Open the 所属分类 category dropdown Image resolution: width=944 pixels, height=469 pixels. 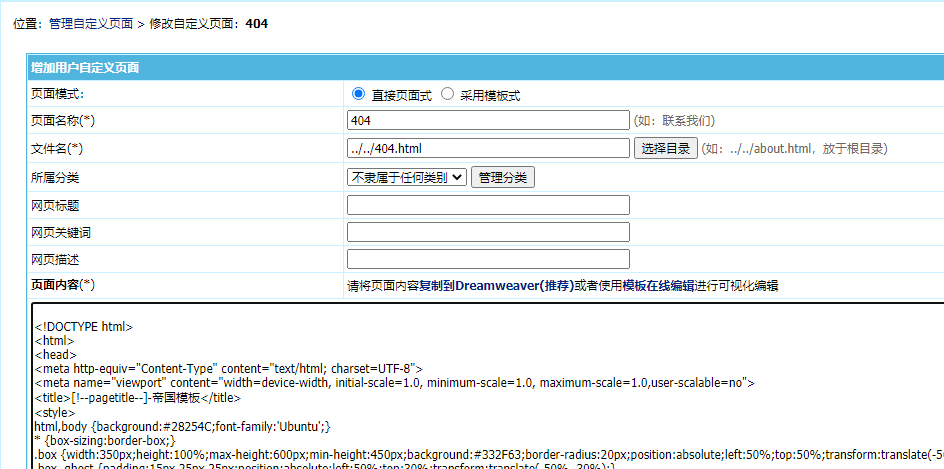click(x=407, y=177)
